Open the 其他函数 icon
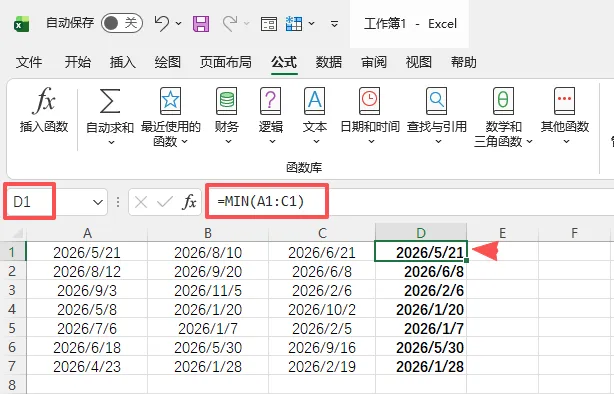The height and width of the screenshot is (394, 614). (565, 101)
